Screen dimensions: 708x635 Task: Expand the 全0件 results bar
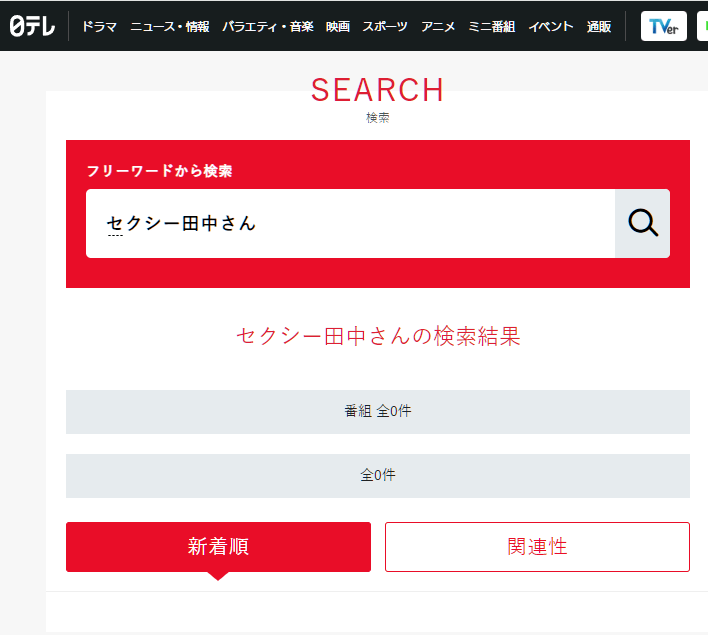click(x=377, y=476)
